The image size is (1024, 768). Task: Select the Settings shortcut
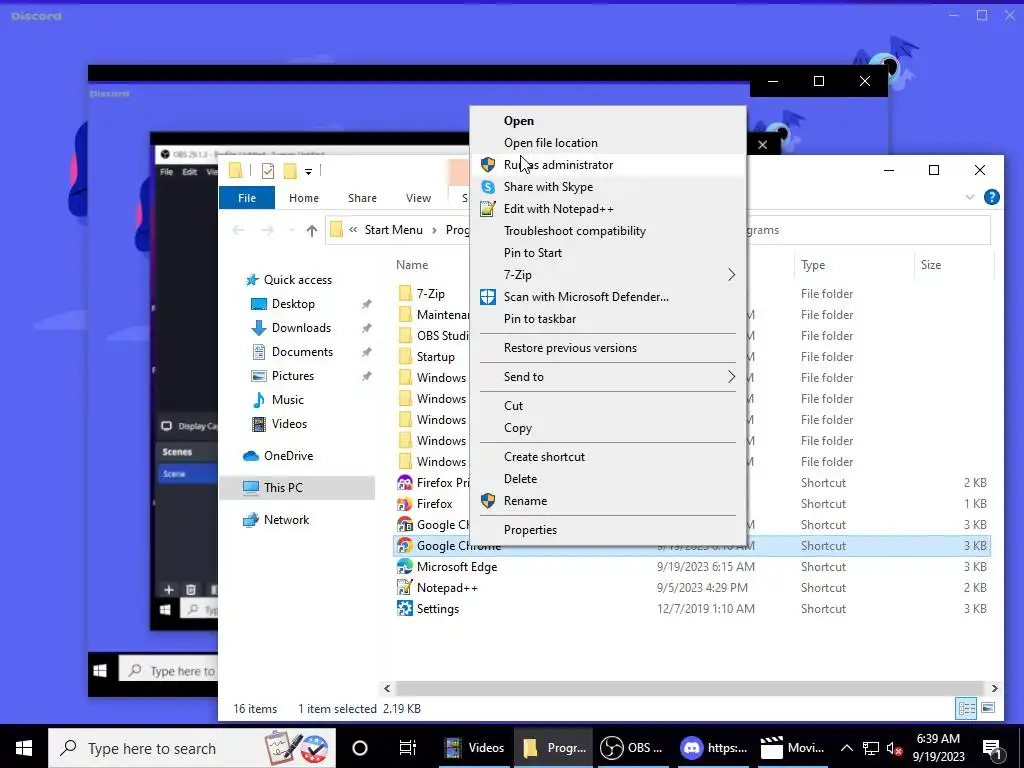(x=438, y=609)
